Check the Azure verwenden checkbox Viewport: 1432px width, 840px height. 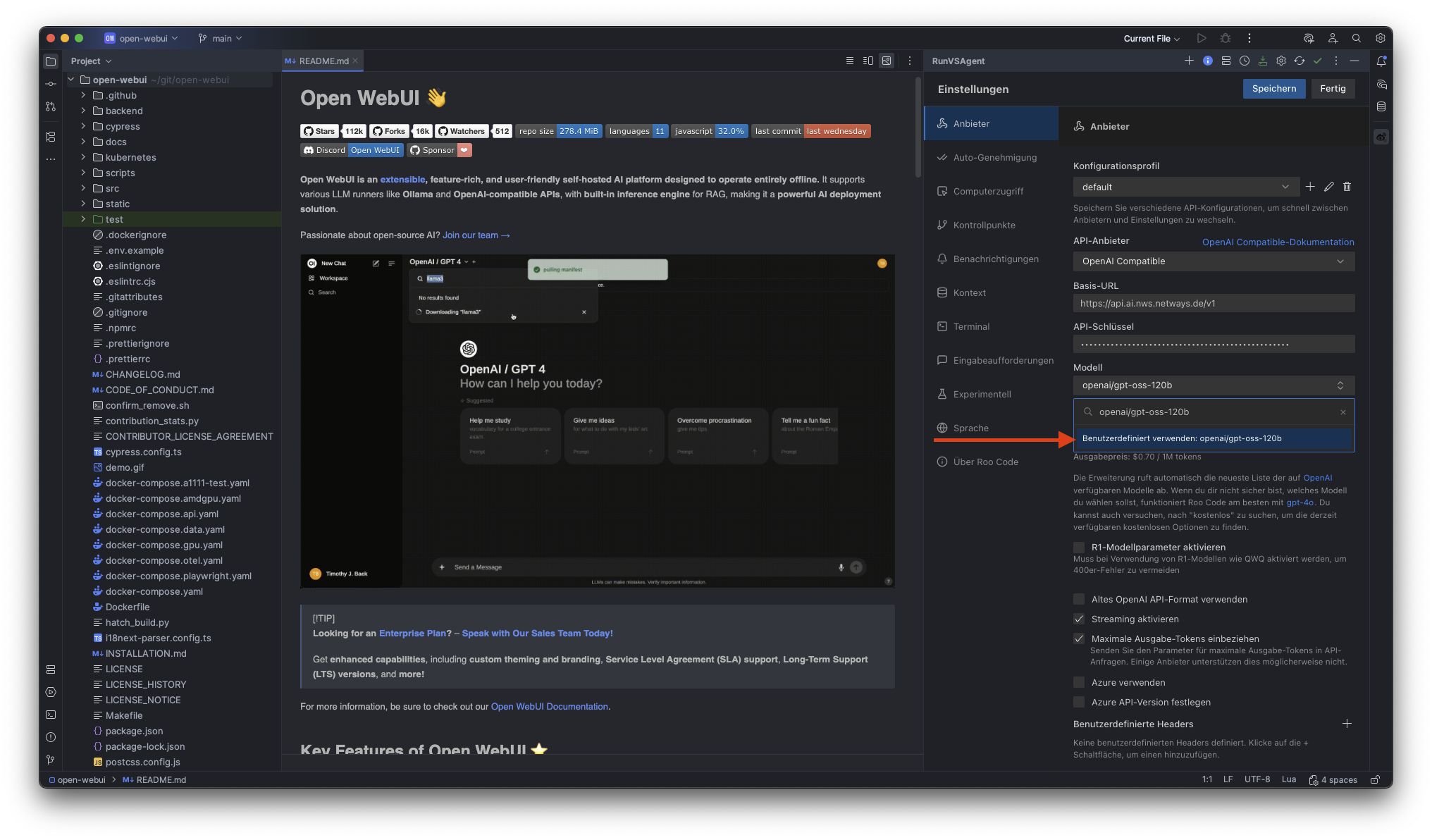pos(1079,682)
